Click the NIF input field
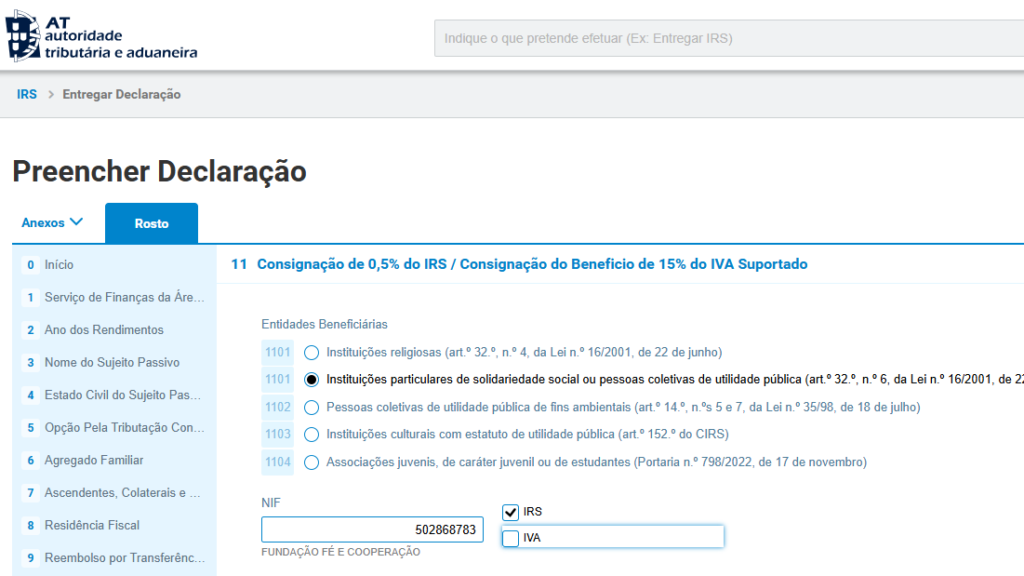The width and height of the screenshot is (1024, 576). pos(372,529)
